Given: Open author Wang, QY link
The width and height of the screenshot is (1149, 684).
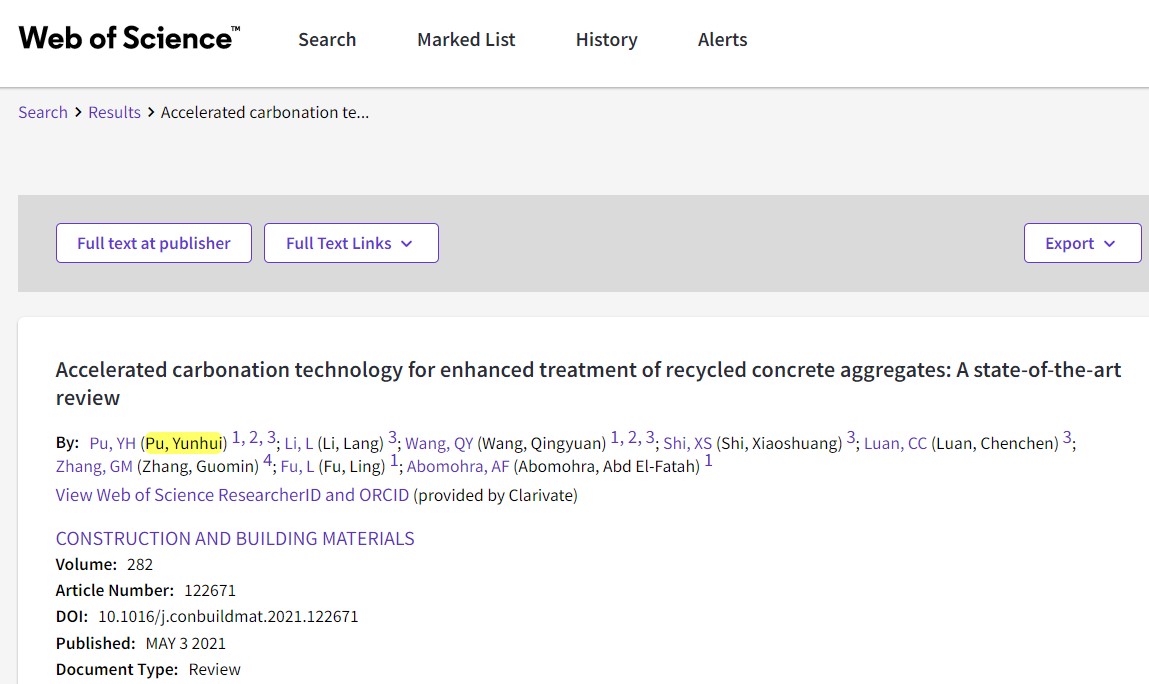Looking at the screenshot, I should (439, 443).
